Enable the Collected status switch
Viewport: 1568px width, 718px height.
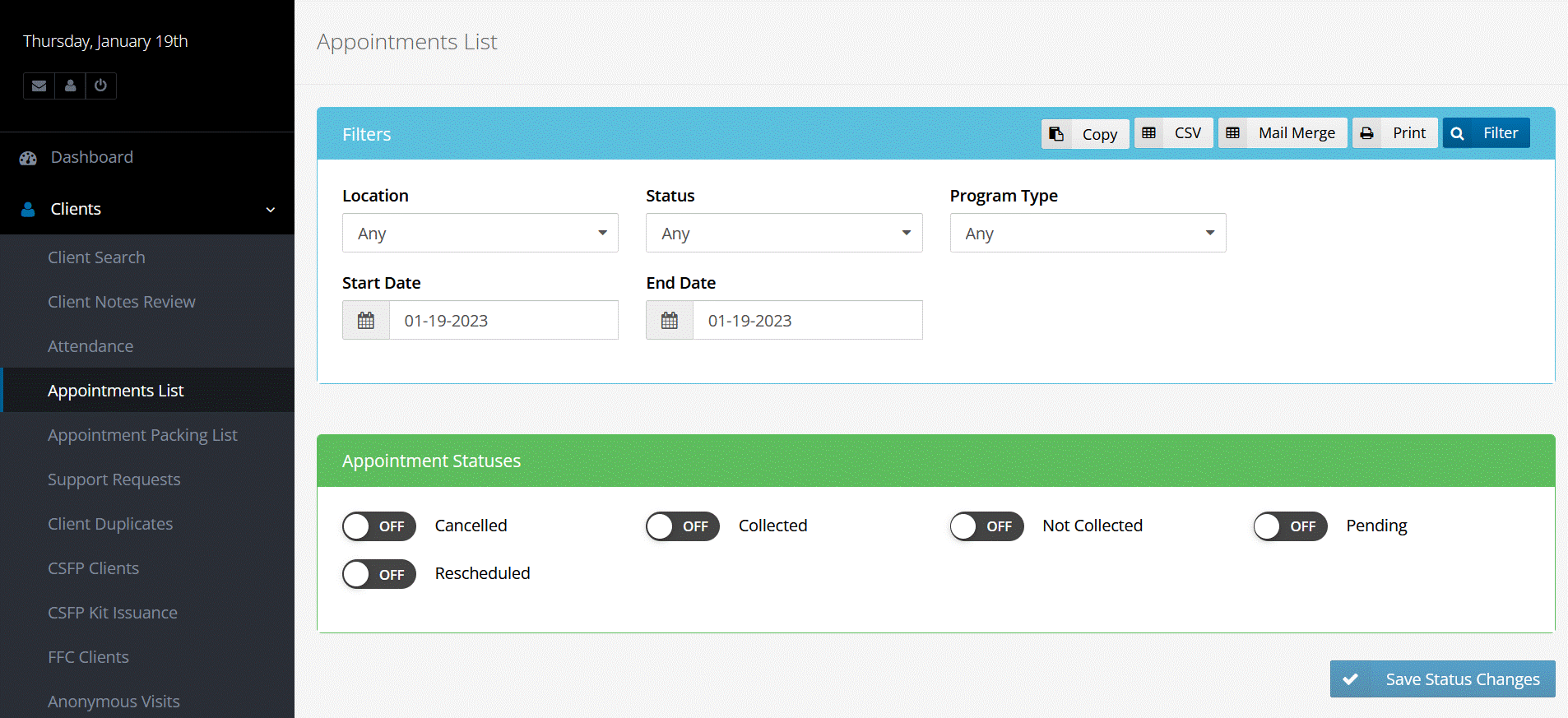(x=683, y=526)
